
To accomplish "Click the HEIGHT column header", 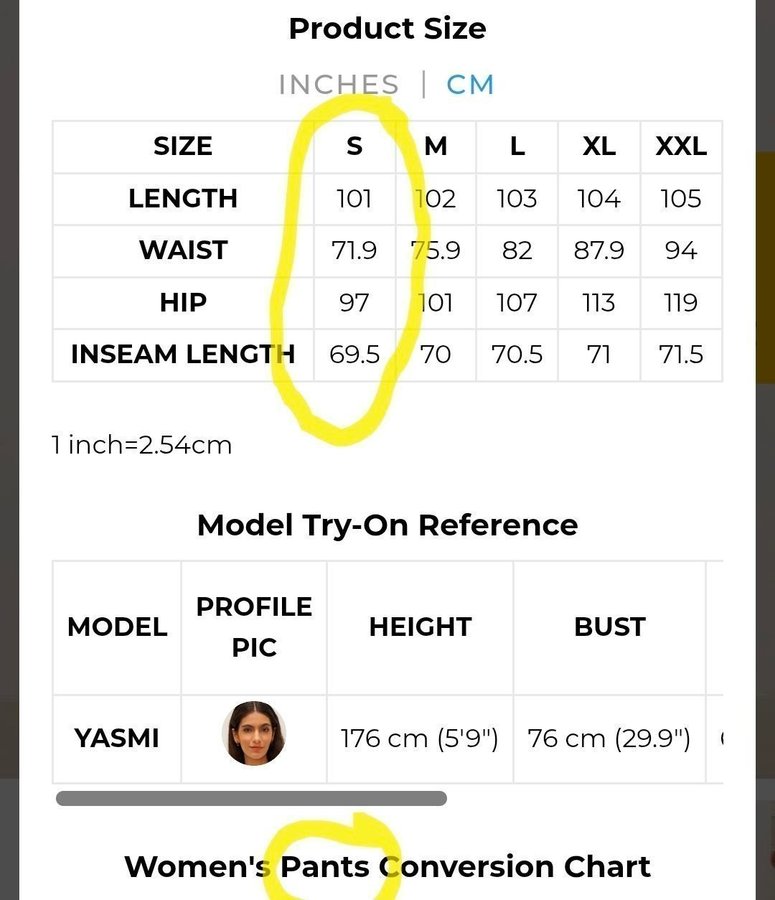I will tap(420, 627).
